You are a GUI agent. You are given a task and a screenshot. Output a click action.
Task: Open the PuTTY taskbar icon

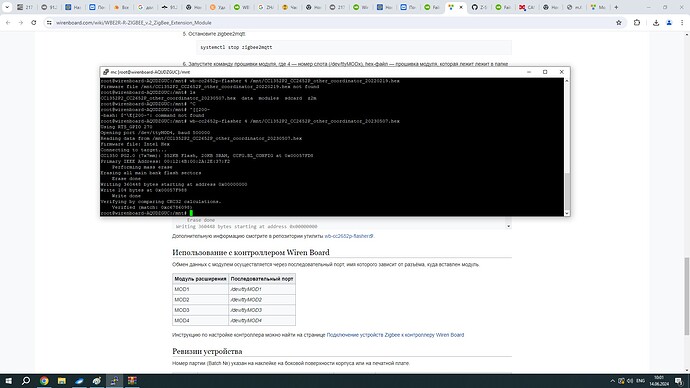click(114, 381)
